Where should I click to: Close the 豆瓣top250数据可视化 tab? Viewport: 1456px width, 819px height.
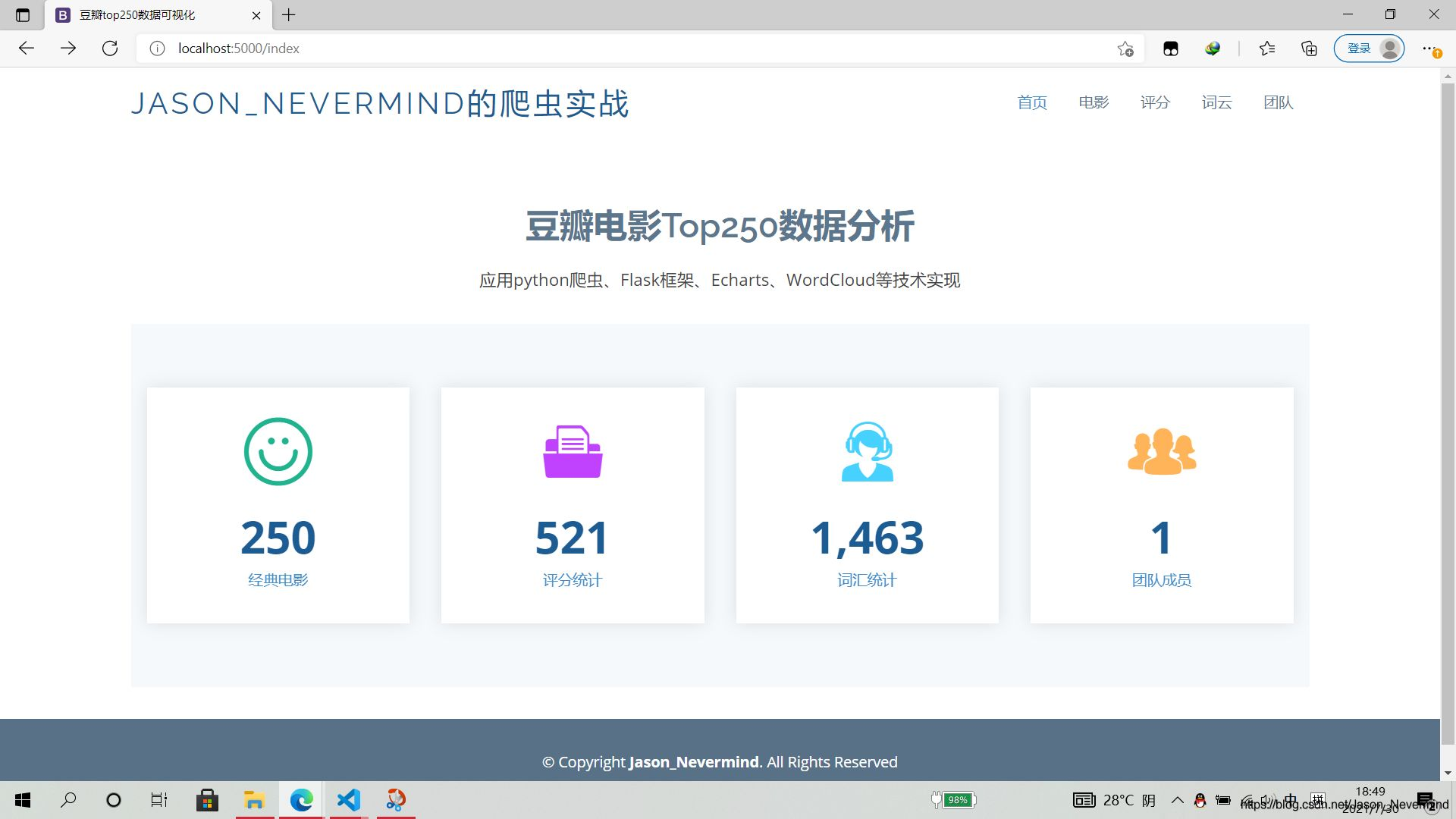256,15
